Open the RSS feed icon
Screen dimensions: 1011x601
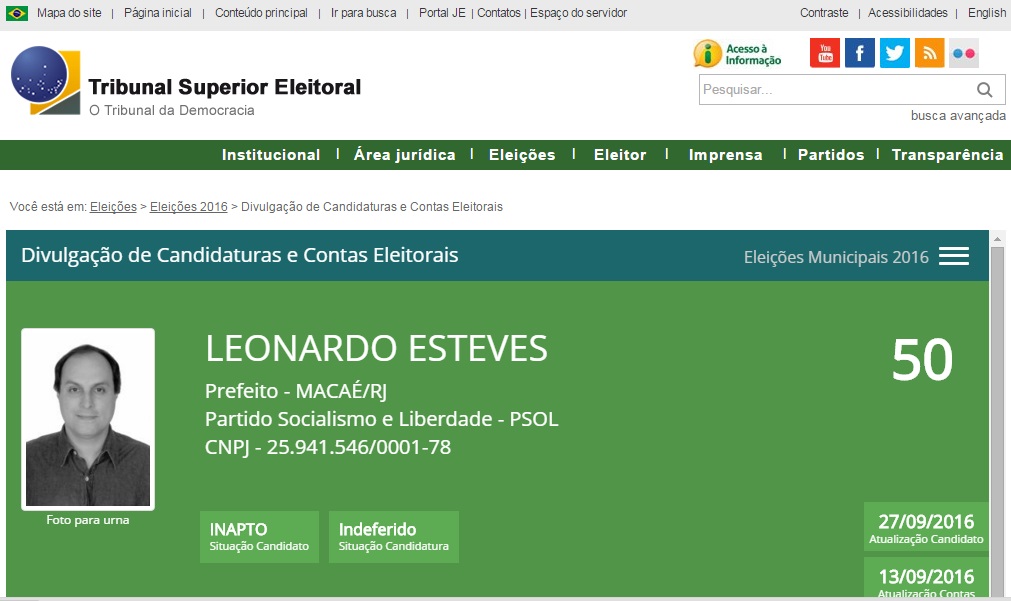pos(929,53)
